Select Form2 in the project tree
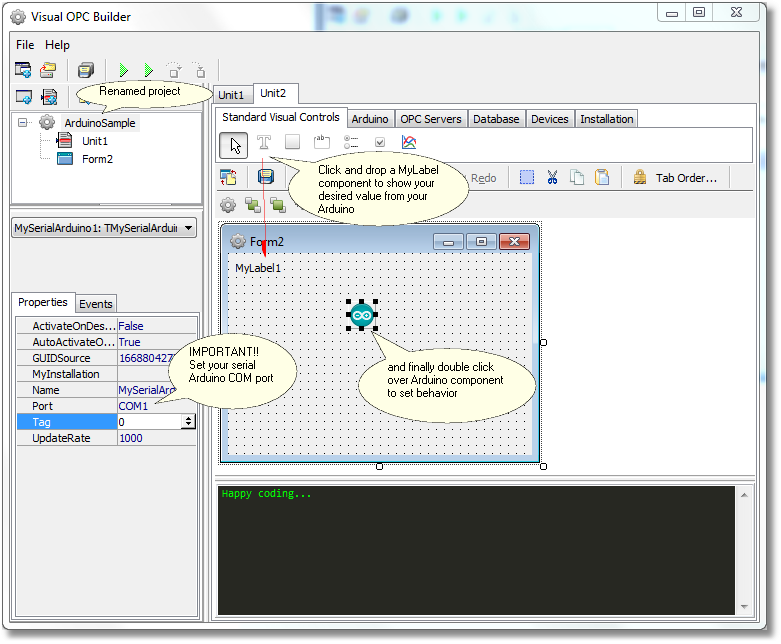 coord(98,159)
